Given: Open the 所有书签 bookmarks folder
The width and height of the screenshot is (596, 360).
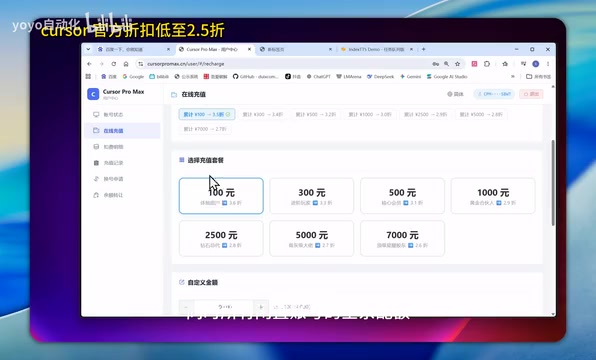Looking at the screenshot, I should click(538, 76).
